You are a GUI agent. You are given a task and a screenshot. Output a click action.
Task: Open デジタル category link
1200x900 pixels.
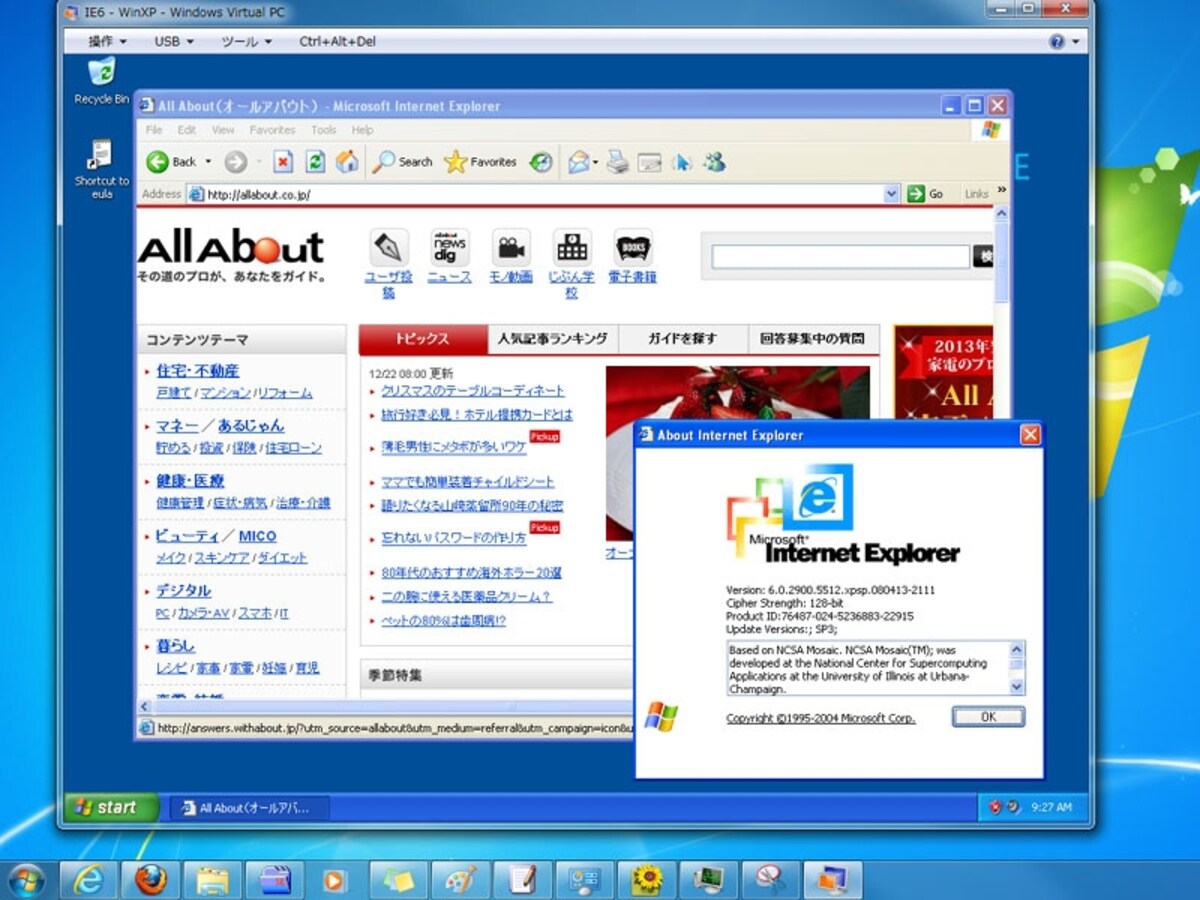coord(183,591)
